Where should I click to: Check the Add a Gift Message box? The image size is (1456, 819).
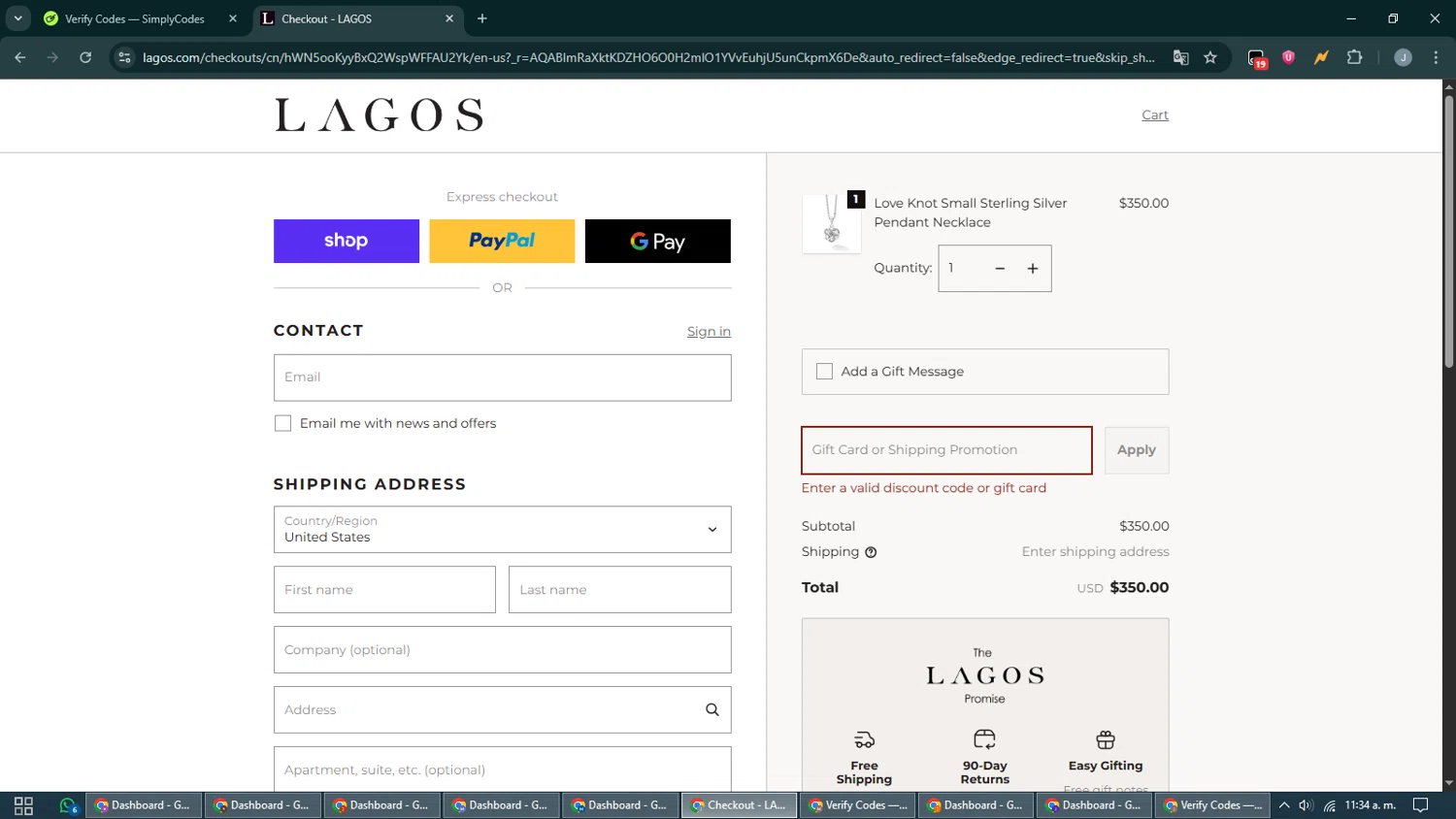[824, 372]
